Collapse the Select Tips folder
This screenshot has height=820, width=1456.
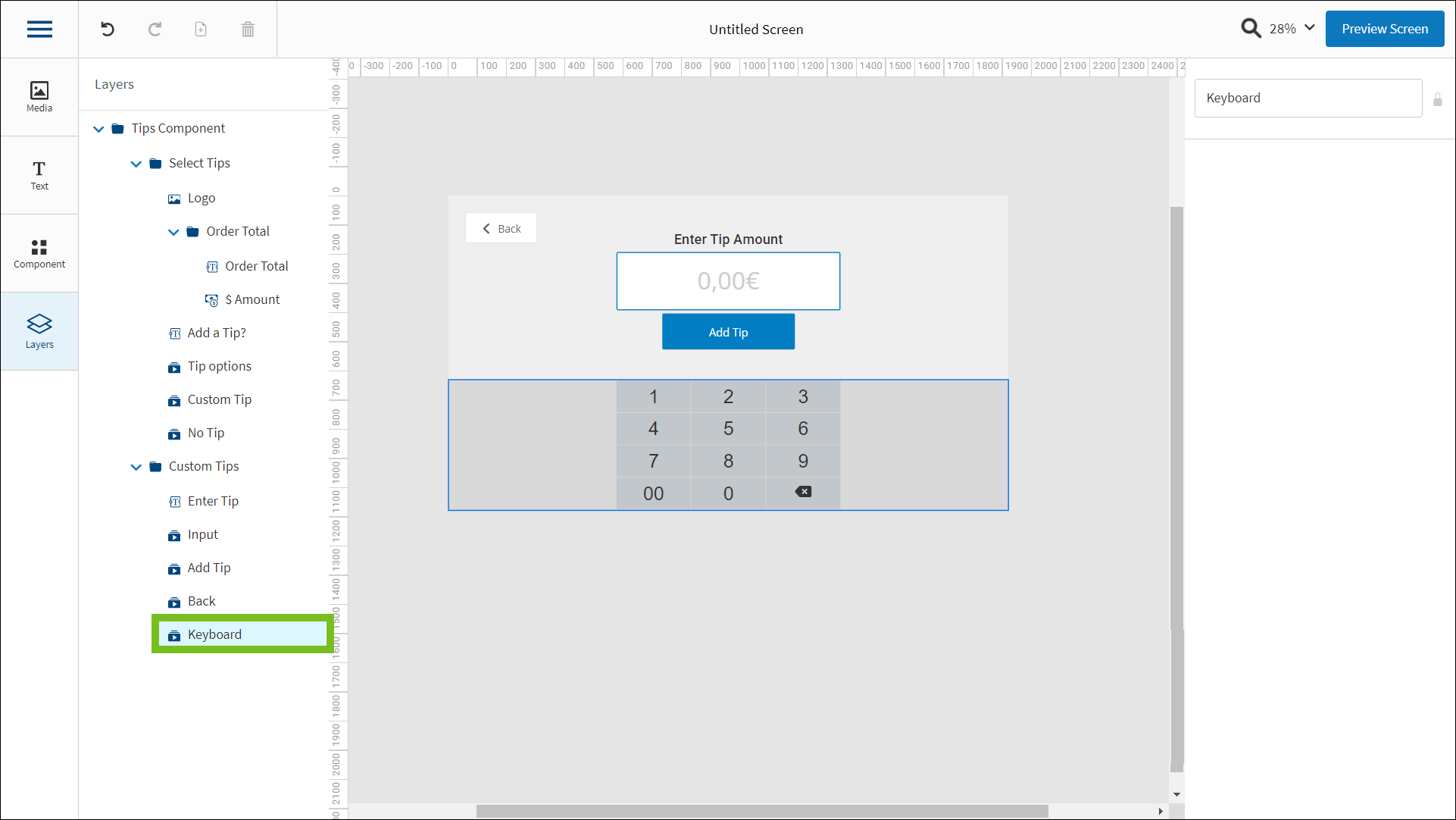tap(136, 164)
